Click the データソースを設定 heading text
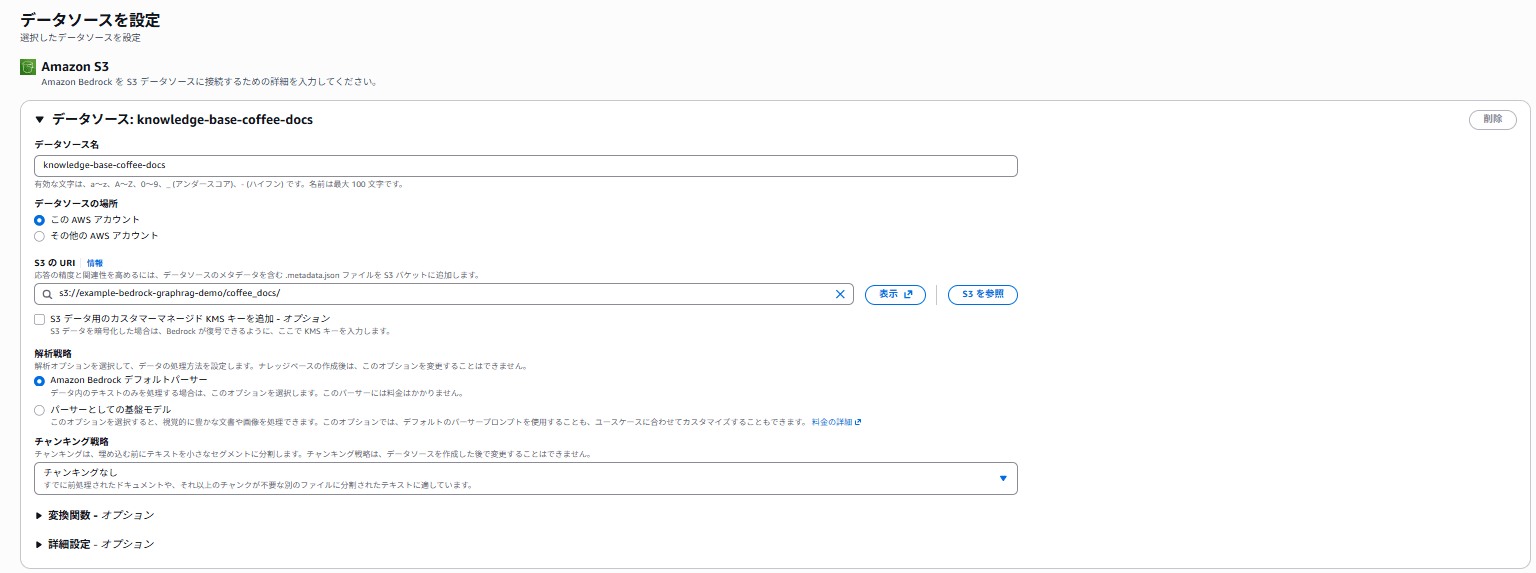 point(90,20)
